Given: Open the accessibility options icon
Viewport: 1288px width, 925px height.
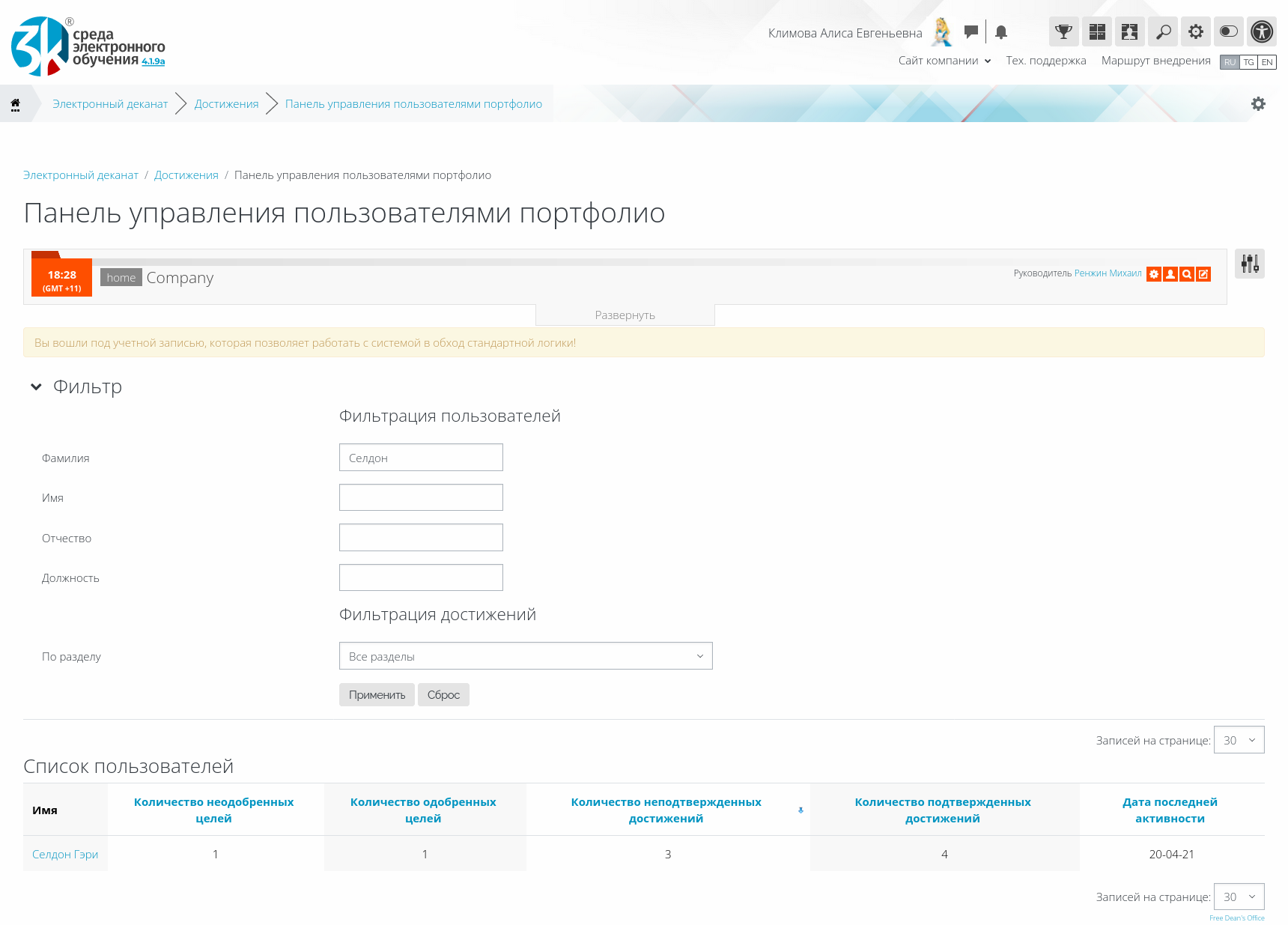Looking at the screenshot, I should tap(1262, 31).
